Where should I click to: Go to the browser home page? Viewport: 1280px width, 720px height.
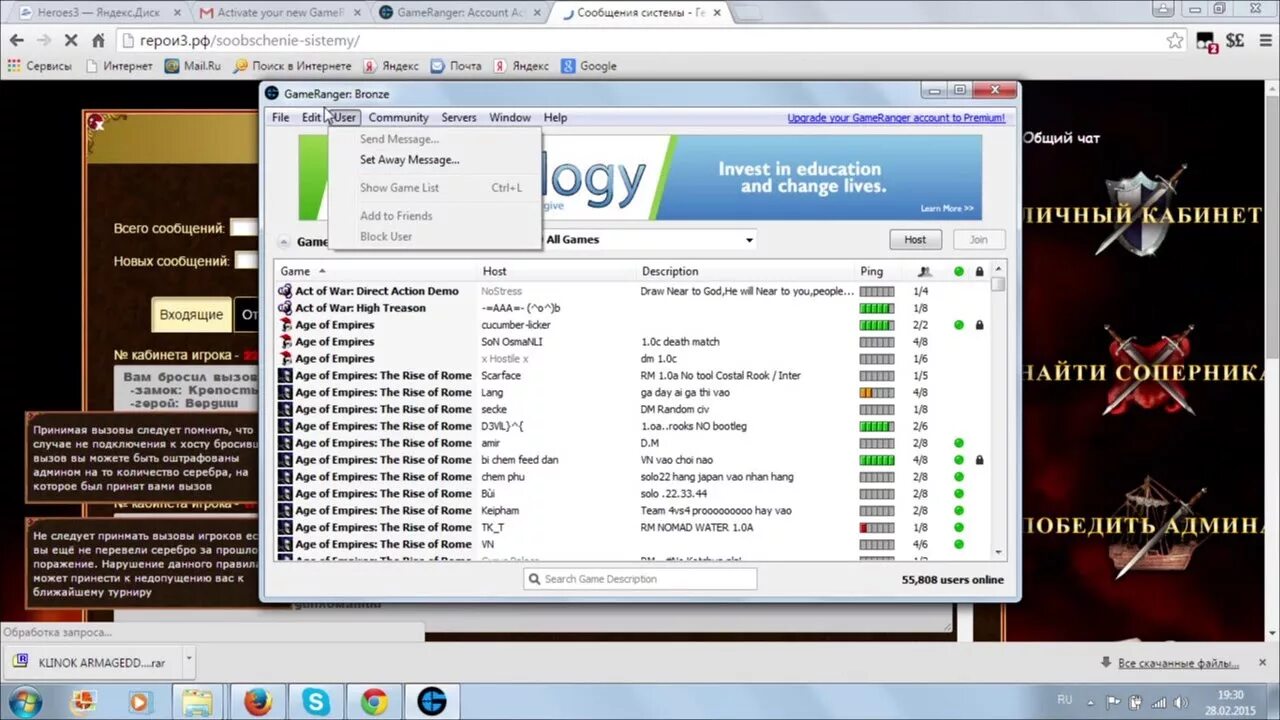98,40
